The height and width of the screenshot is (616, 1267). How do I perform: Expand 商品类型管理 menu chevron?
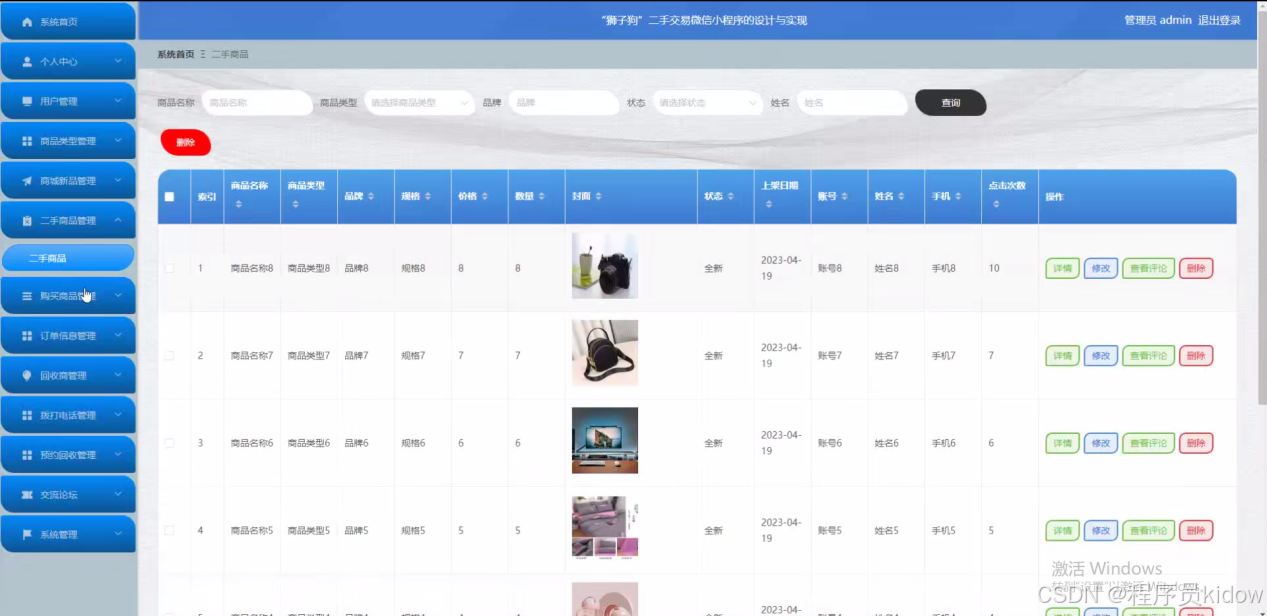pyautogui.click(x=118, y=141)
